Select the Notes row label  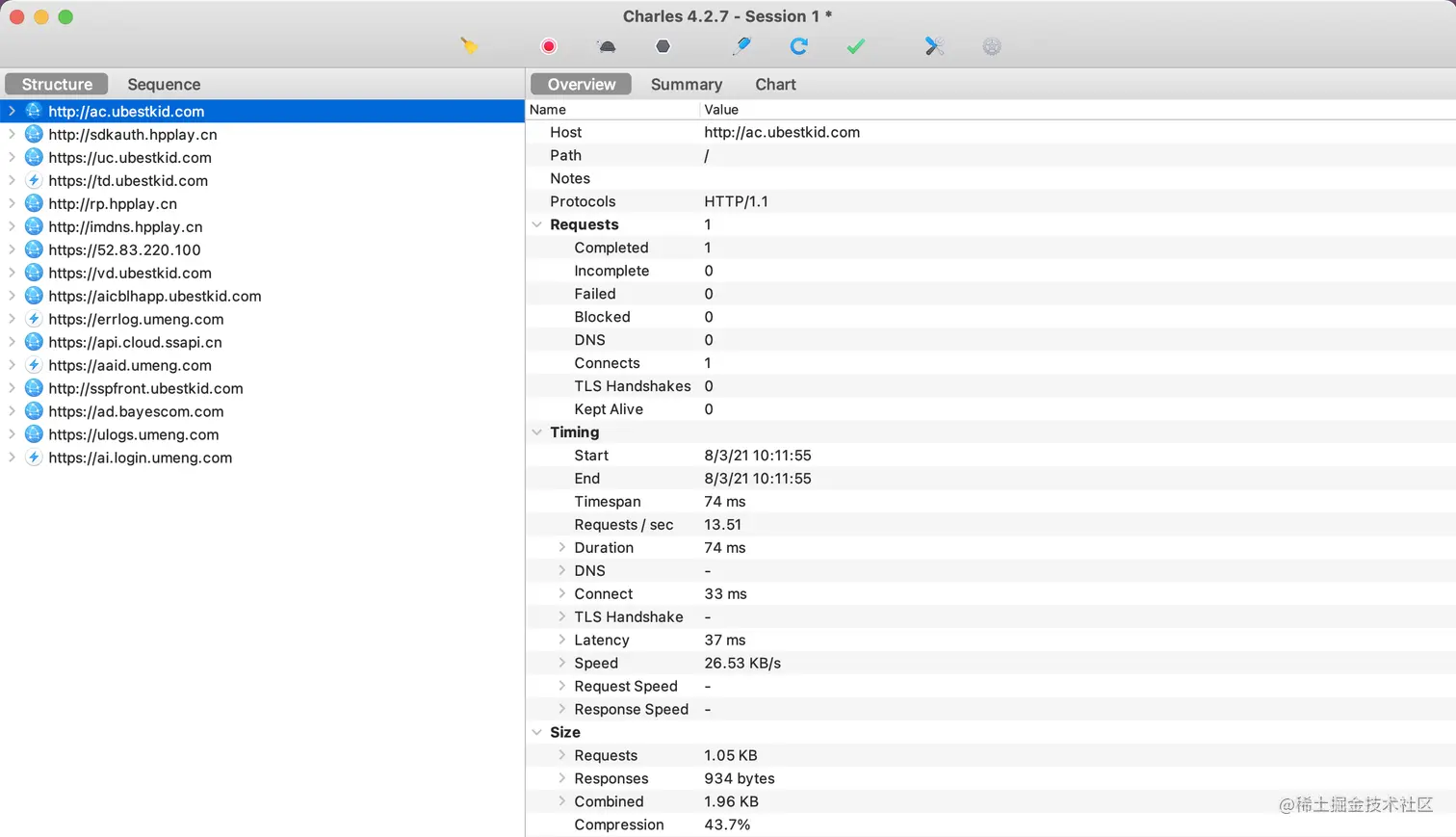click(570, 178)
